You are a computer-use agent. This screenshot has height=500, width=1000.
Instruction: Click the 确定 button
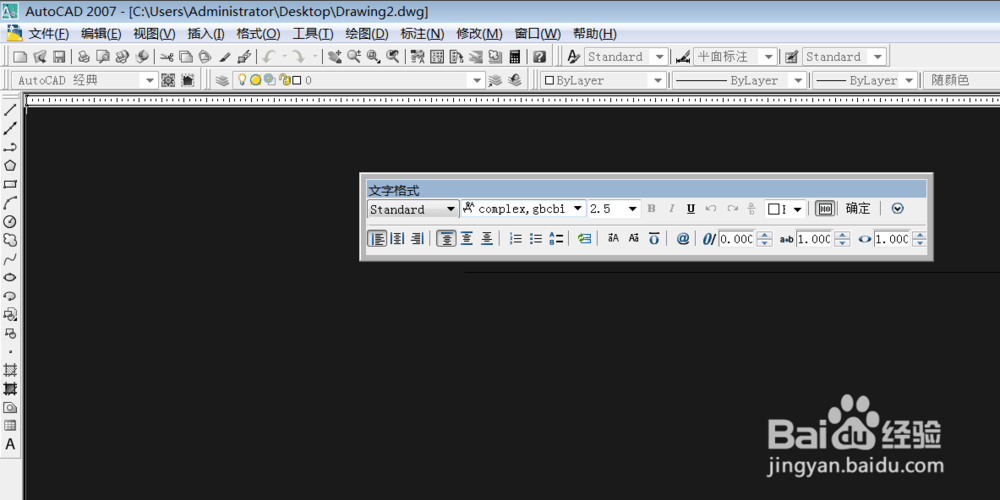pyautogui.click(x=858, y=209)
